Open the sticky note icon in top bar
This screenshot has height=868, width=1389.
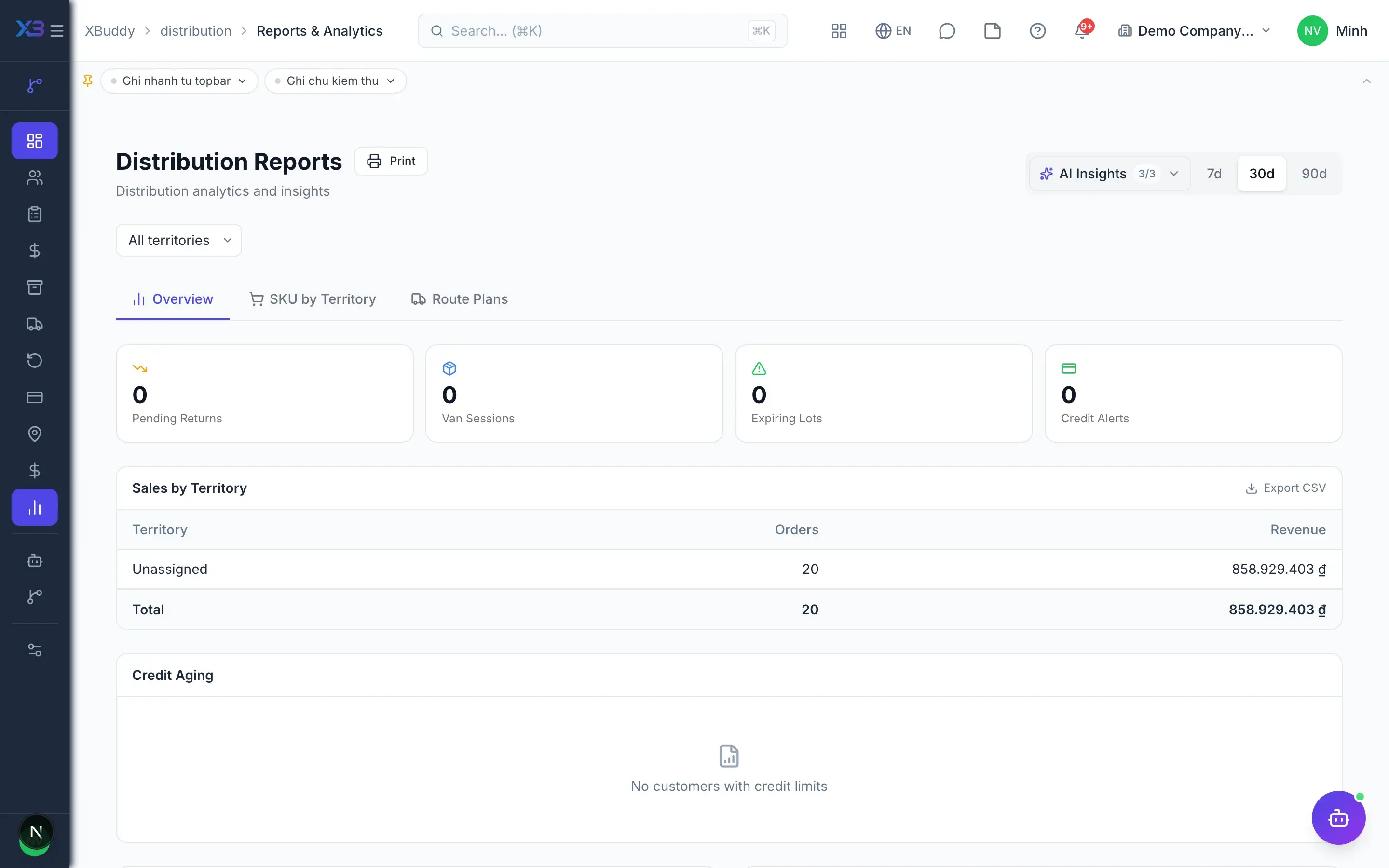(x=993, y=30)
